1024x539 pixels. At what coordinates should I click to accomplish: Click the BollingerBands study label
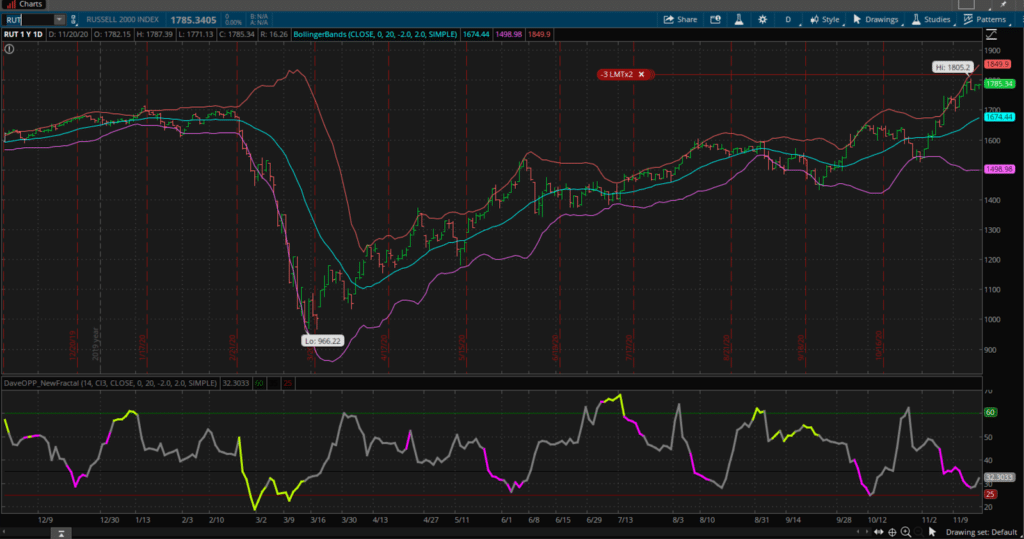point(375,35)
